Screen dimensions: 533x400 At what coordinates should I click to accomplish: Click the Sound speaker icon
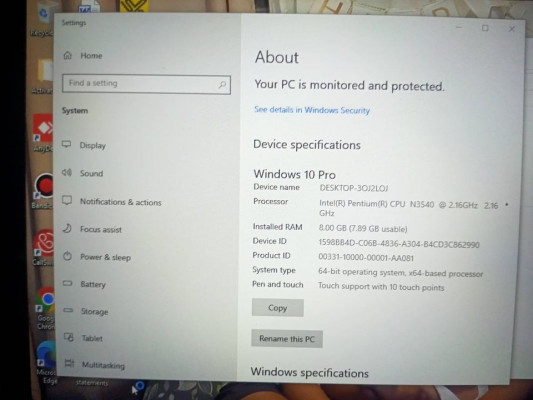point(67,173)
